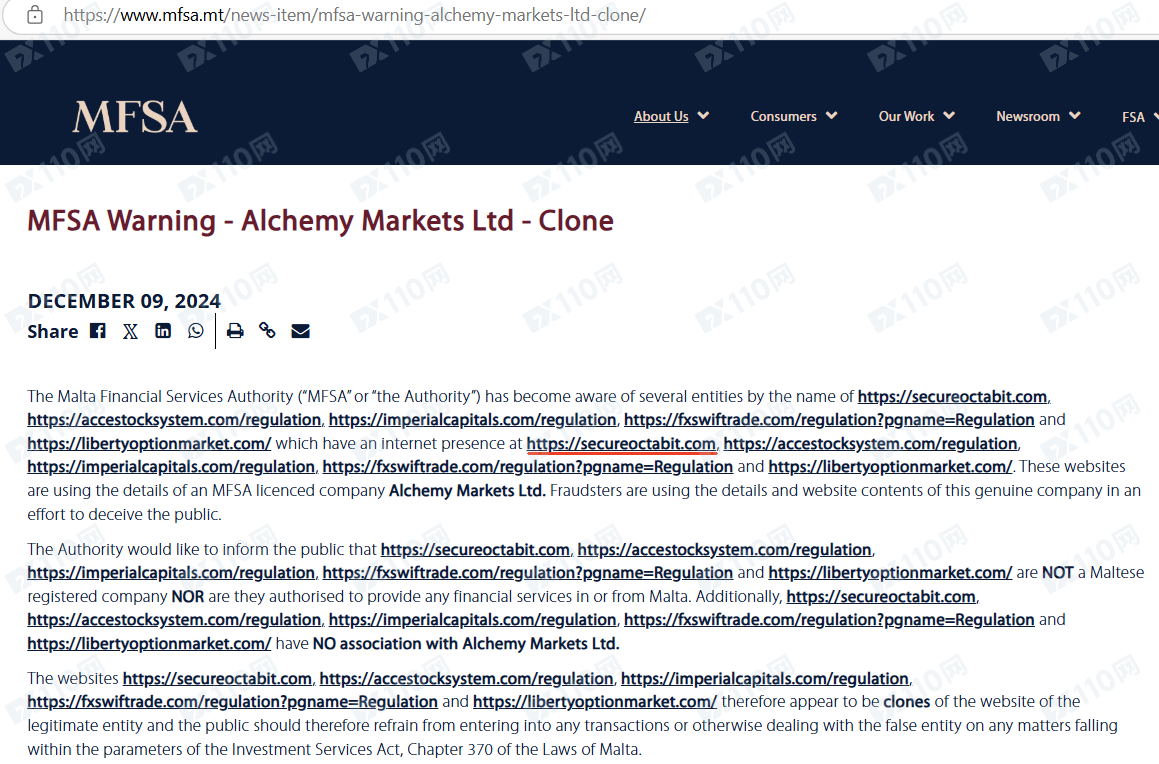Click the print icon
This screenshot has height=764, width=1159.
click(x=235, y=330)
